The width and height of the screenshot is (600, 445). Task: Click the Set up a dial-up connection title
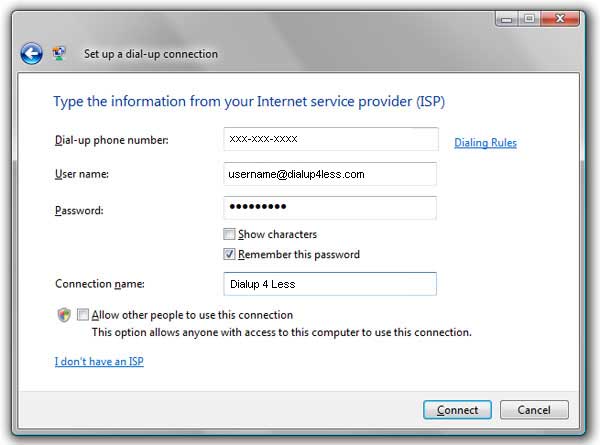(x=151, y=54)
